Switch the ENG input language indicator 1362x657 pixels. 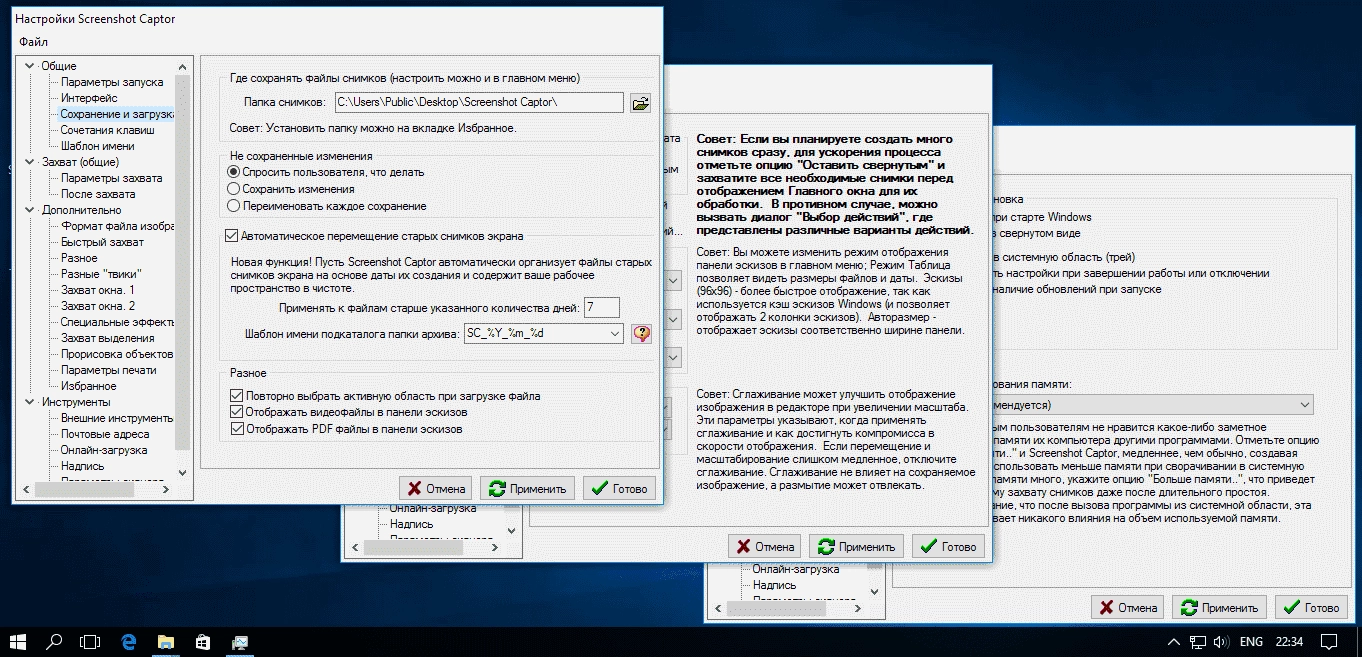pos(1251,641)
